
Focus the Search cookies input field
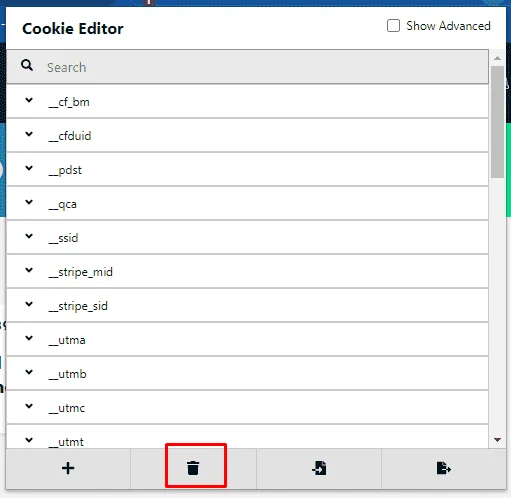pos(247,67)
